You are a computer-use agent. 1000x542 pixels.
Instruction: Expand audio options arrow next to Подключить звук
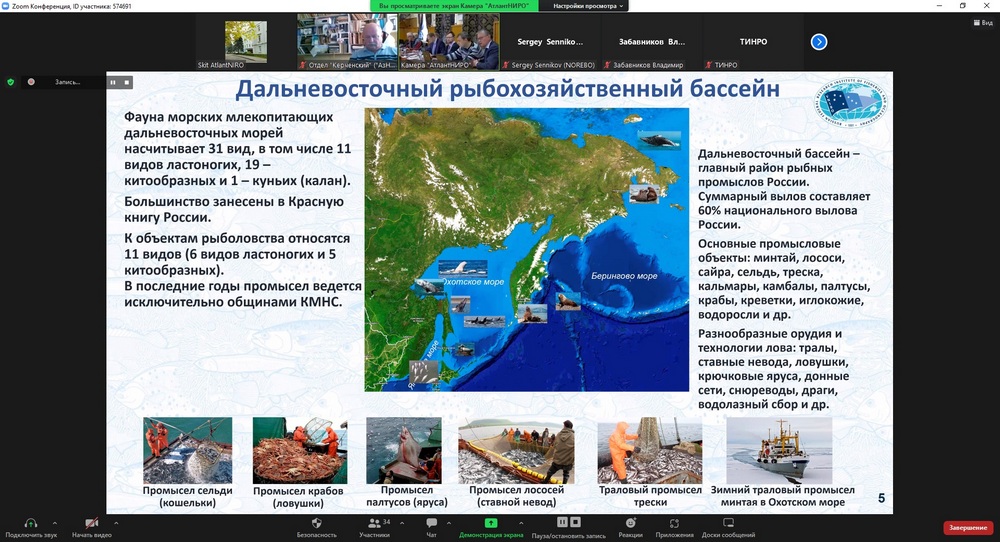pyautogui.click(x=54, y=523)
